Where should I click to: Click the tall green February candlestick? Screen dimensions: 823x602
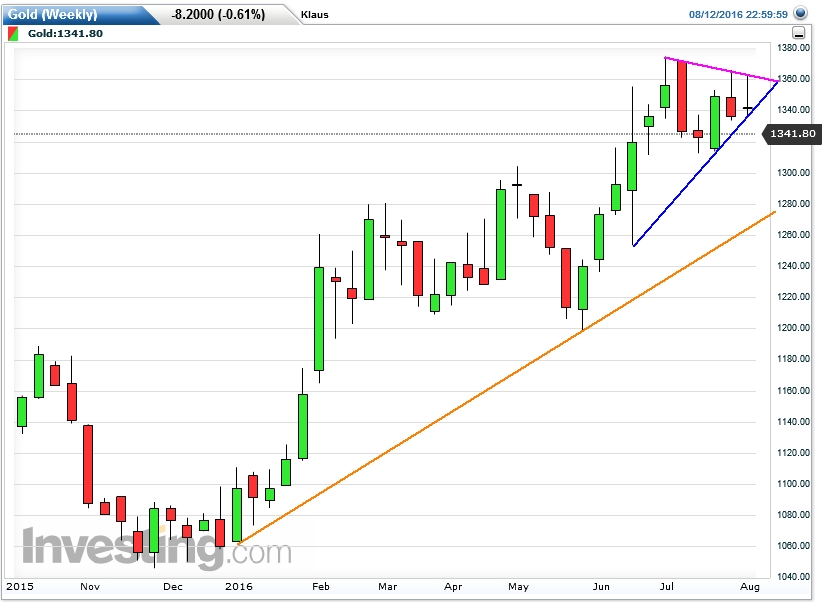319,320
